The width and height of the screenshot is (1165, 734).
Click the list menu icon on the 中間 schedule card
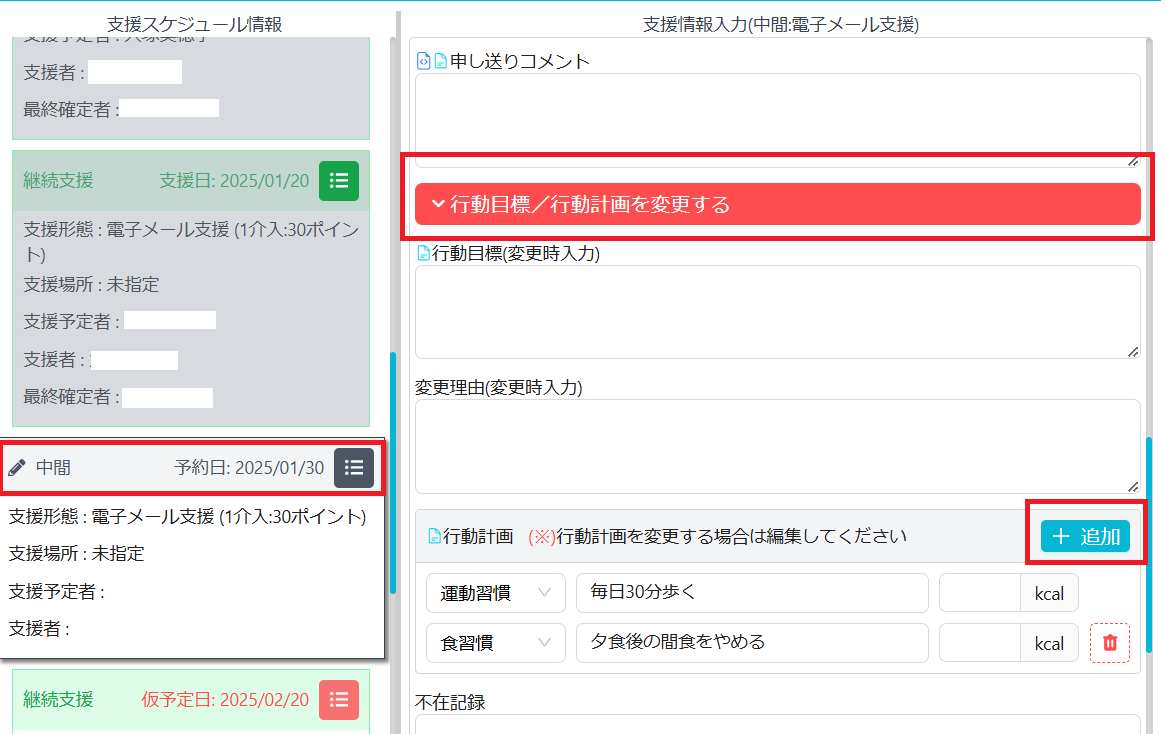coord(354,467)
